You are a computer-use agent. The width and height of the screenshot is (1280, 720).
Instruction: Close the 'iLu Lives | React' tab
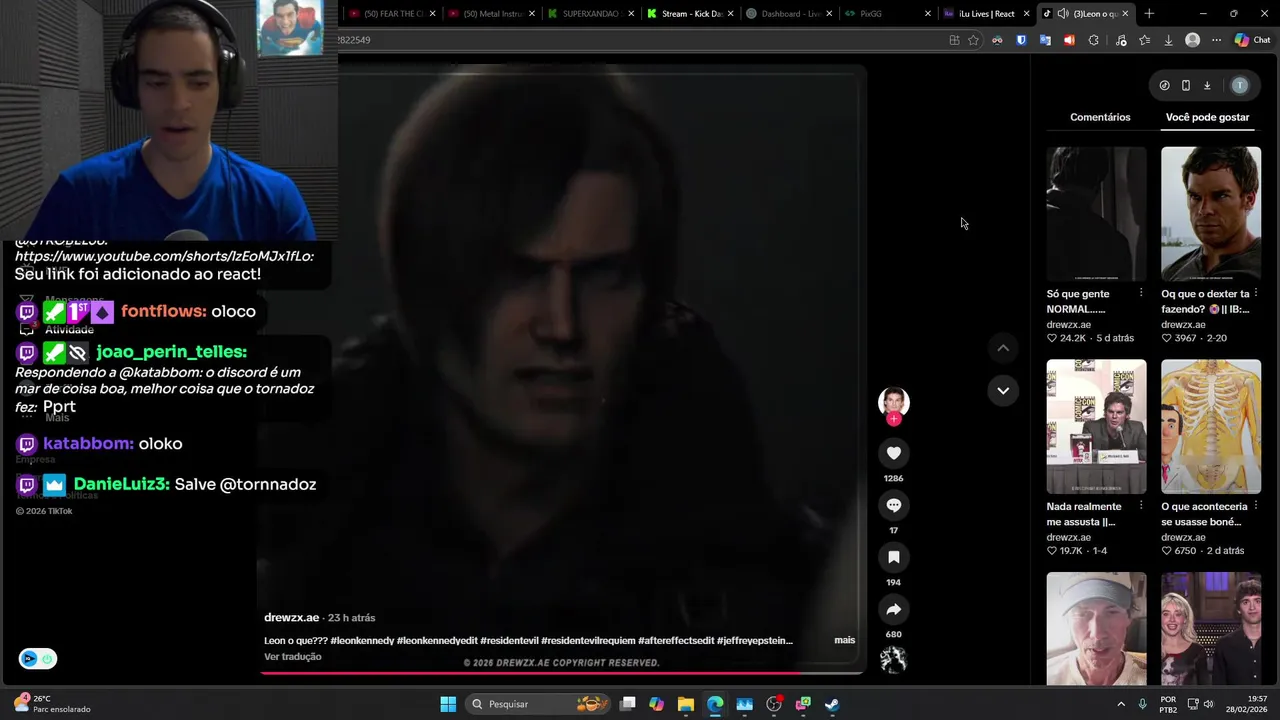coord(1026,14)
